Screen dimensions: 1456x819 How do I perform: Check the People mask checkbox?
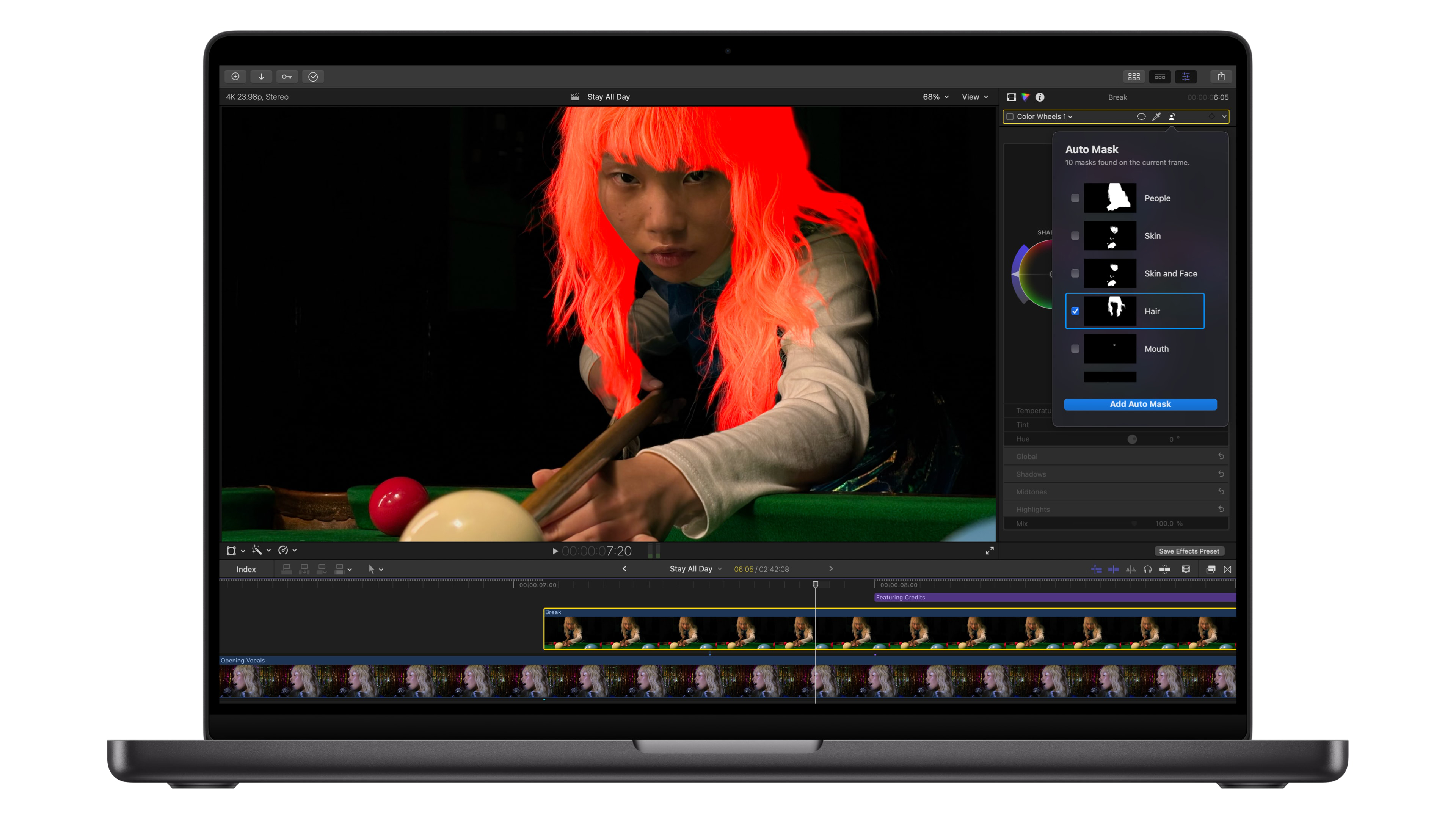1075,198
